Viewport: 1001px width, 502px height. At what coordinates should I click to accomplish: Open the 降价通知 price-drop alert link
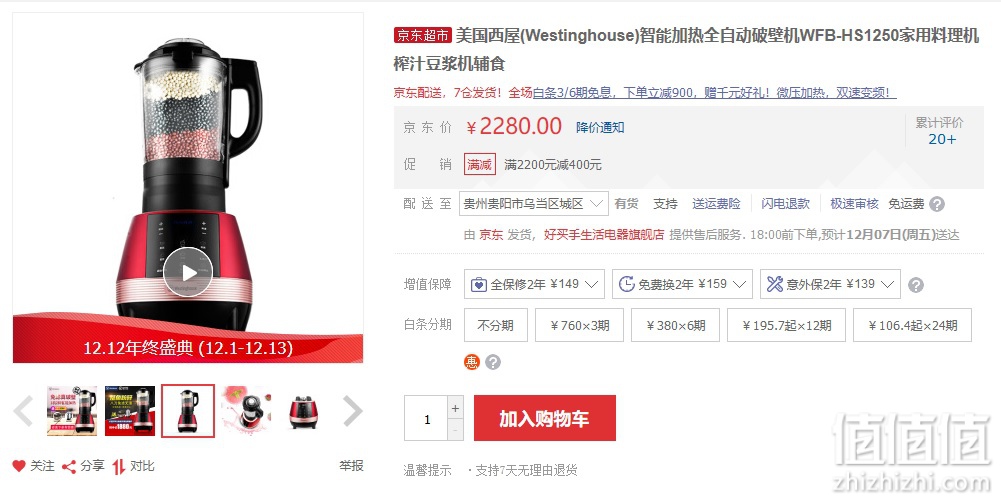(x=600, y=128)
